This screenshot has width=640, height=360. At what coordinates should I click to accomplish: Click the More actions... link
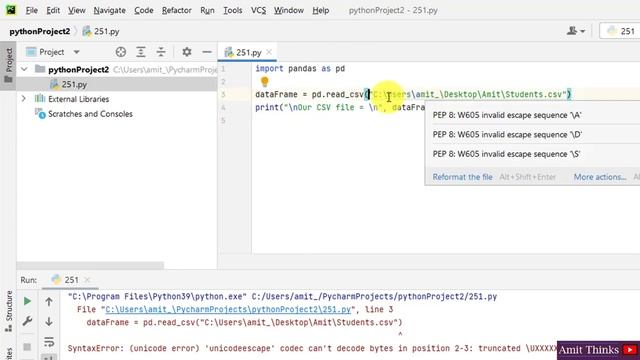[x=600, y=177]
